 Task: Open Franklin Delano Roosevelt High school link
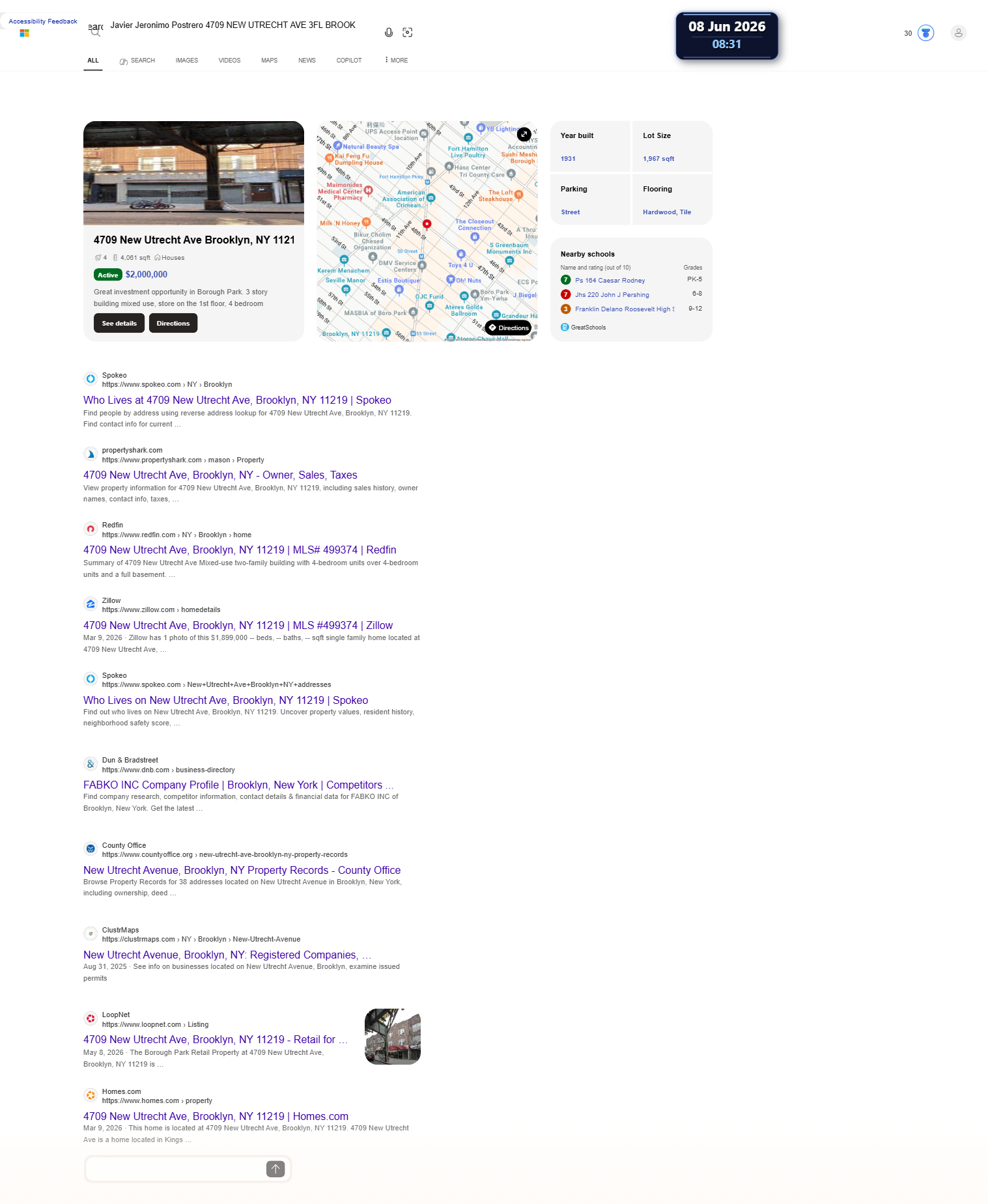pos(625,309)
